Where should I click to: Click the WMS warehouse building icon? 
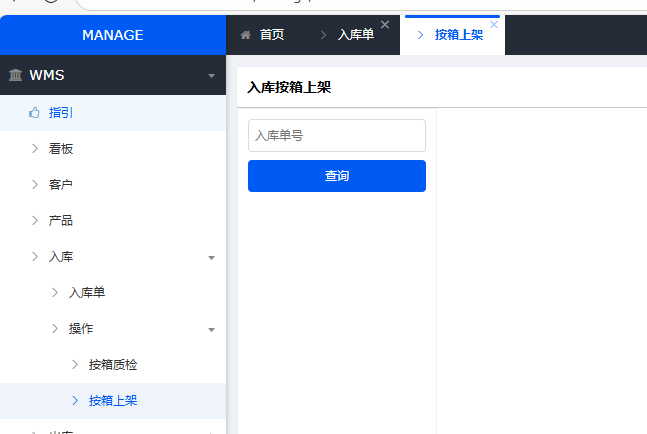tap(16, 75)
